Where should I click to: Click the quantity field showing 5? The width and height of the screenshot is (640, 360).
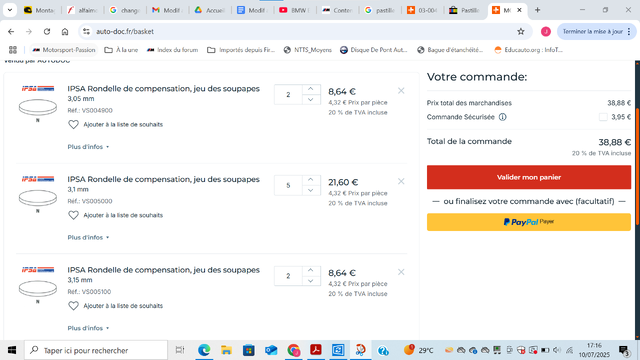tap(288, 185)
